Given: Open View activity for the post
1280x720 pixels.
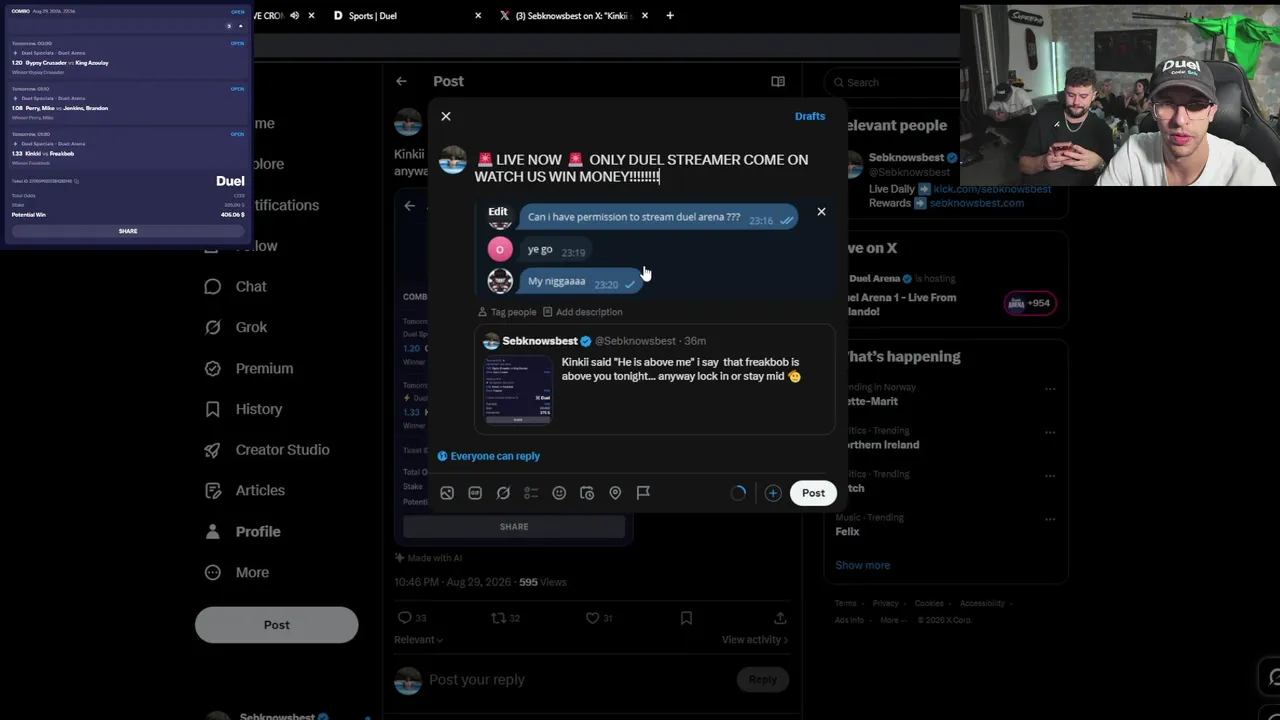Looking at the screenshot, I should coord(755,640).
